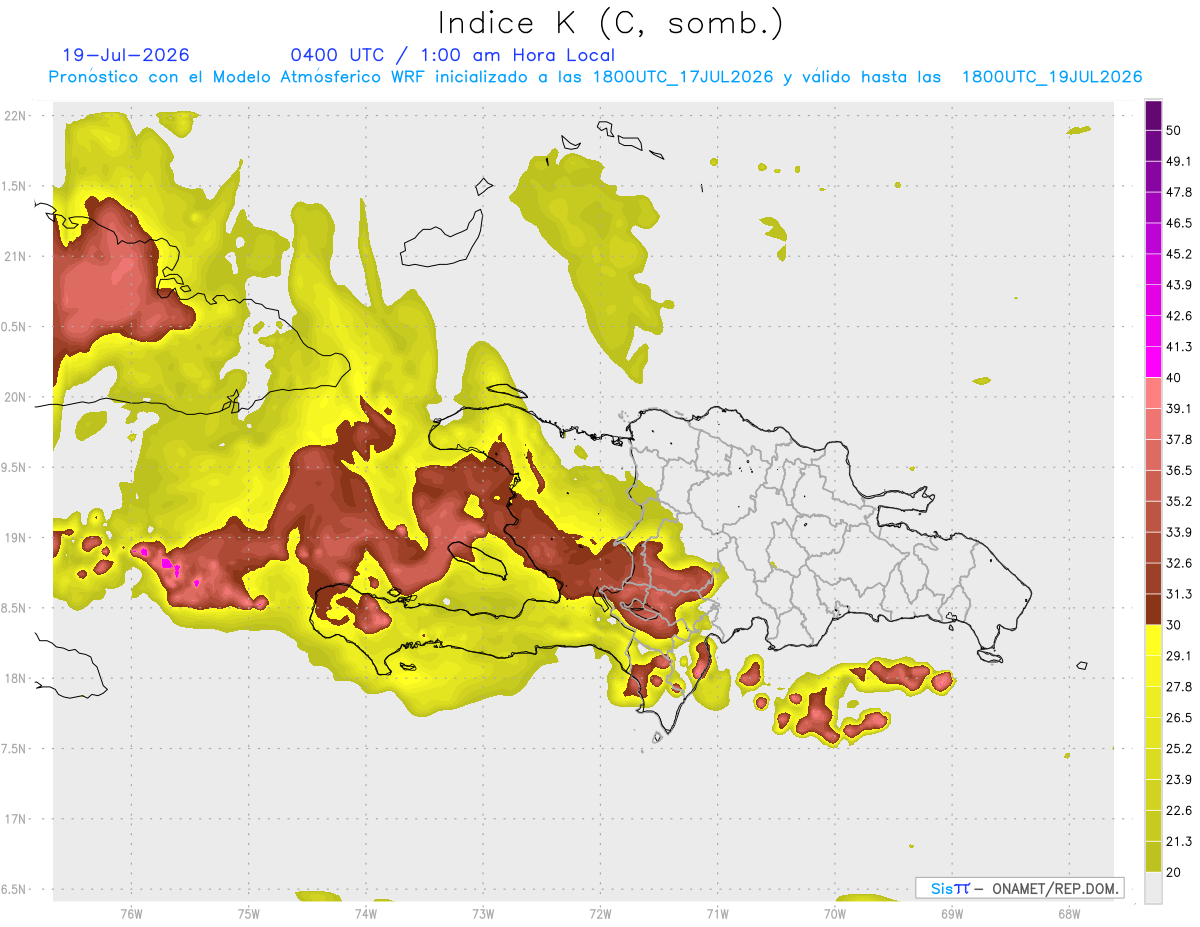Click the '36.5' color scale label
1200x927 pixels.
[1178, 471]
